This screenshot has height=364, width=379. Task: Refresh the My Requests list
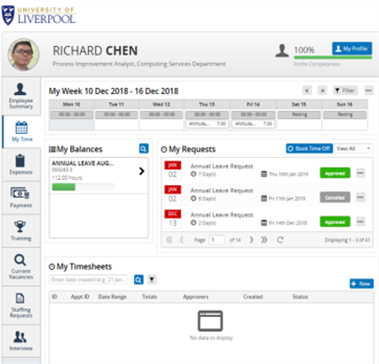tap(280, 240)
